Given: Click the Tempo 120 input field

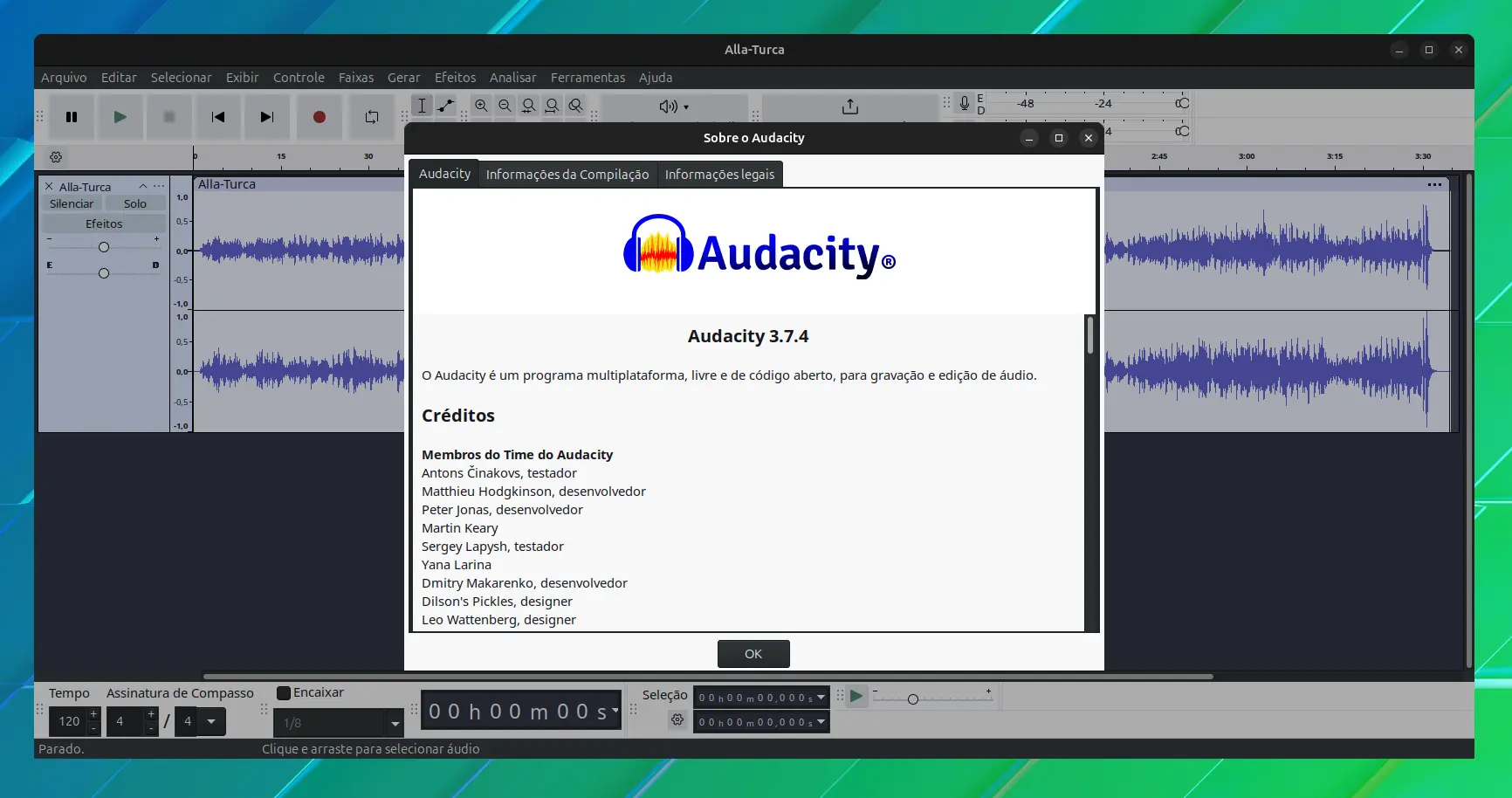Looking at the screenshot, I should pyautogui.click(x=69, y=721).
